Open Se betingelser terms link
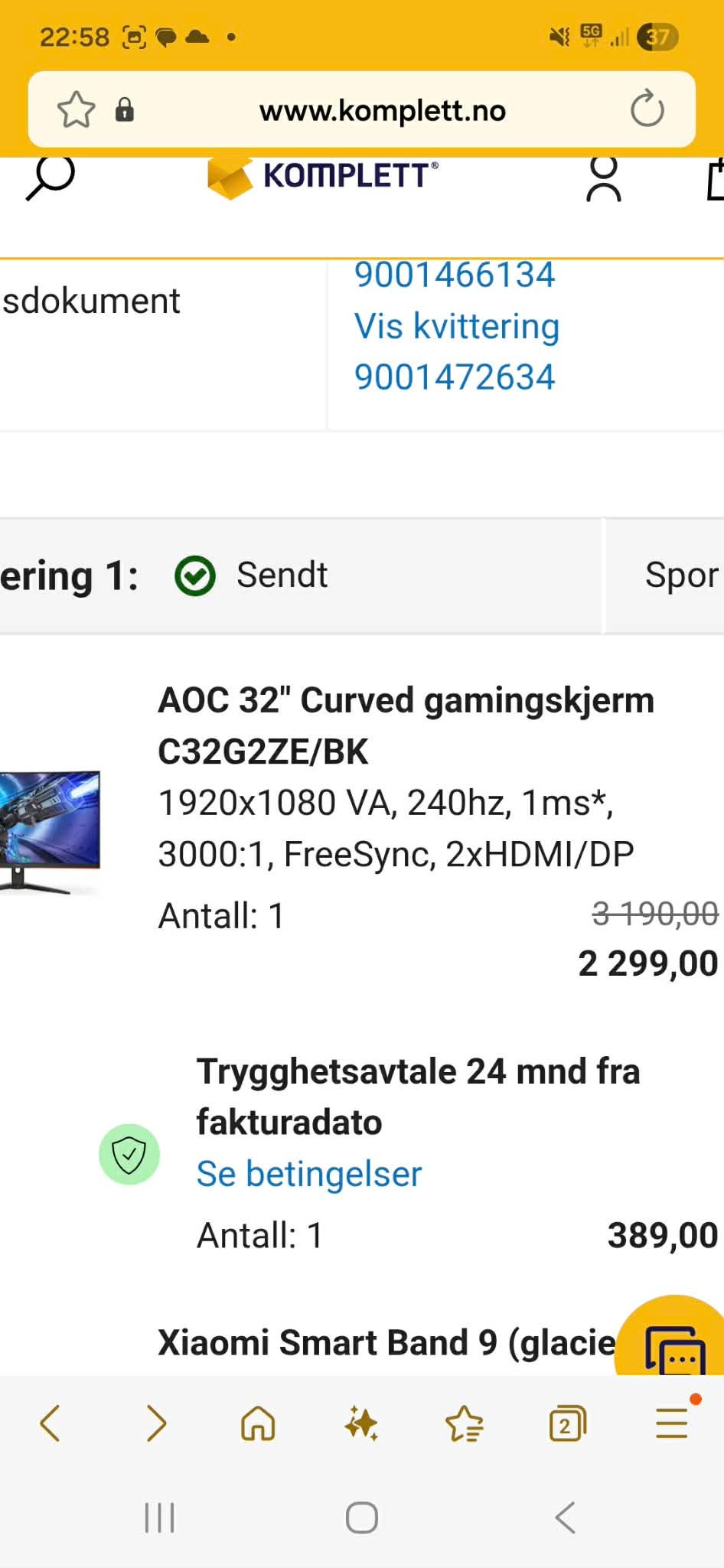Viewport: 724px width, 1568px height. pos(309,1174)
